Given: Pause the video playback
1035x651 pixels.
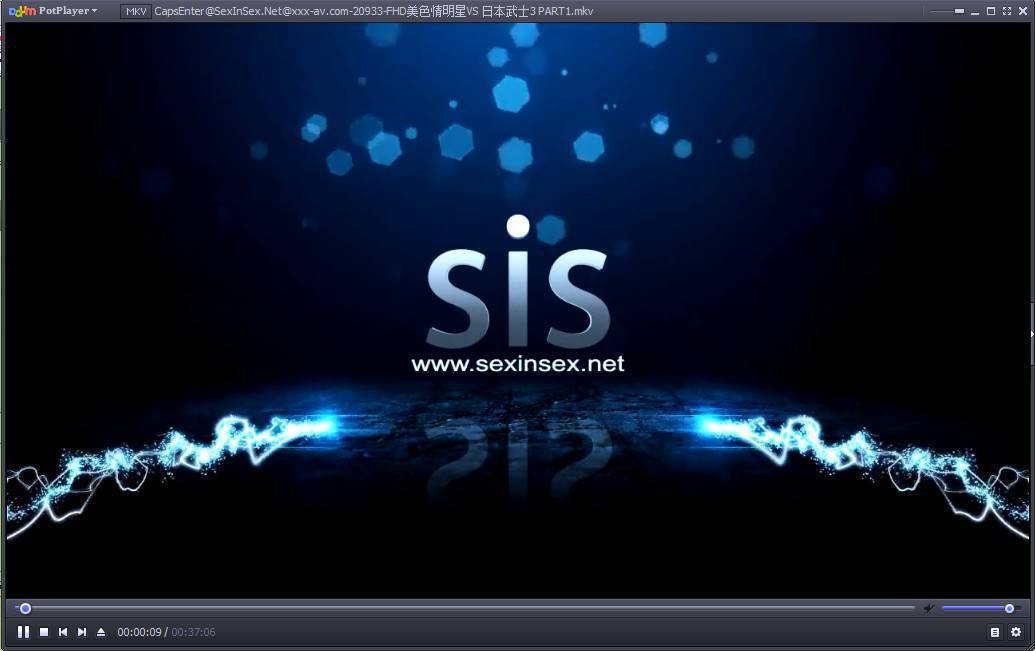Looking at the screenshot, I should 23,632.
